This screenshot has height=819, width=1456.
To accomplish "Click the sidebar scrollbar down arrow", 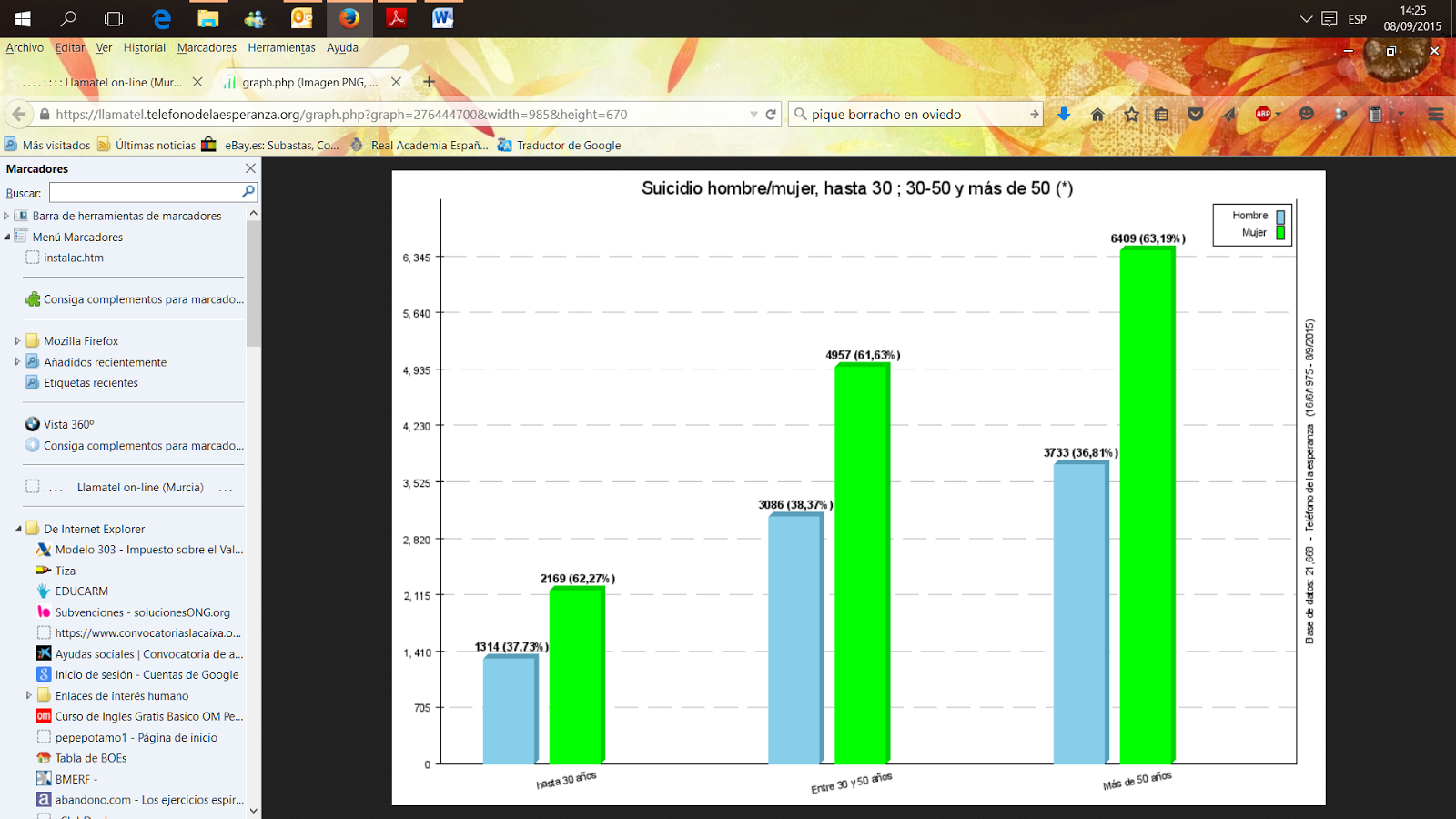I will point(253,810).
